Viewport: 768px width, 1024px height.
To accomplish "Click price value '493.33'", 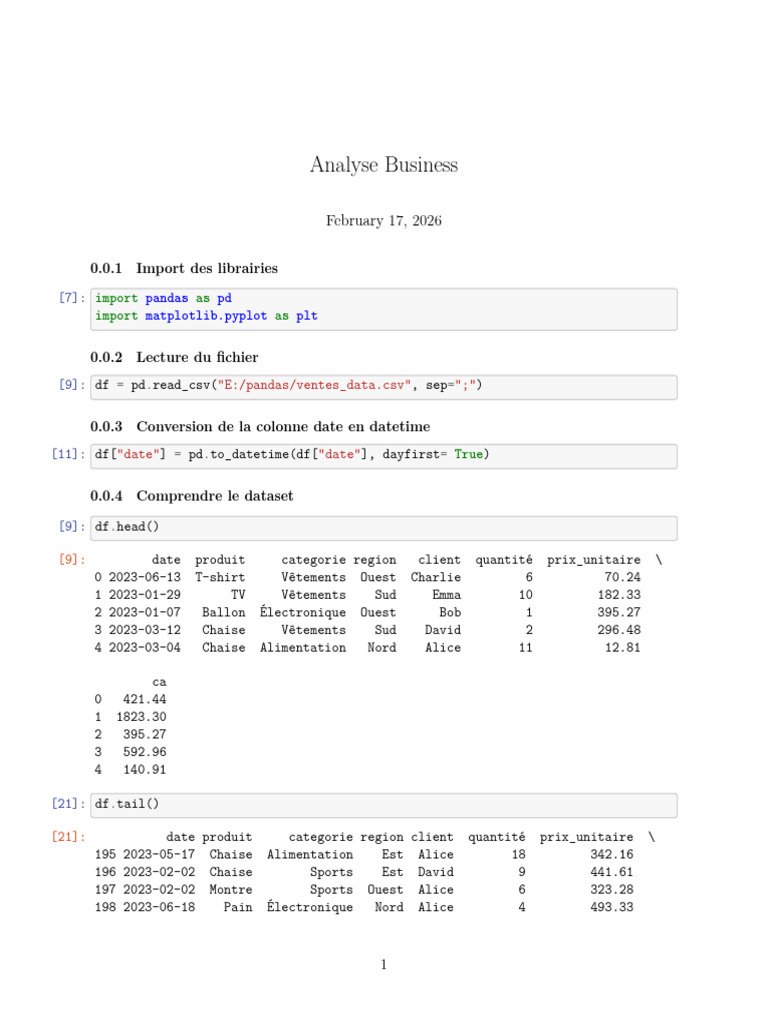I will coord(612,907).
